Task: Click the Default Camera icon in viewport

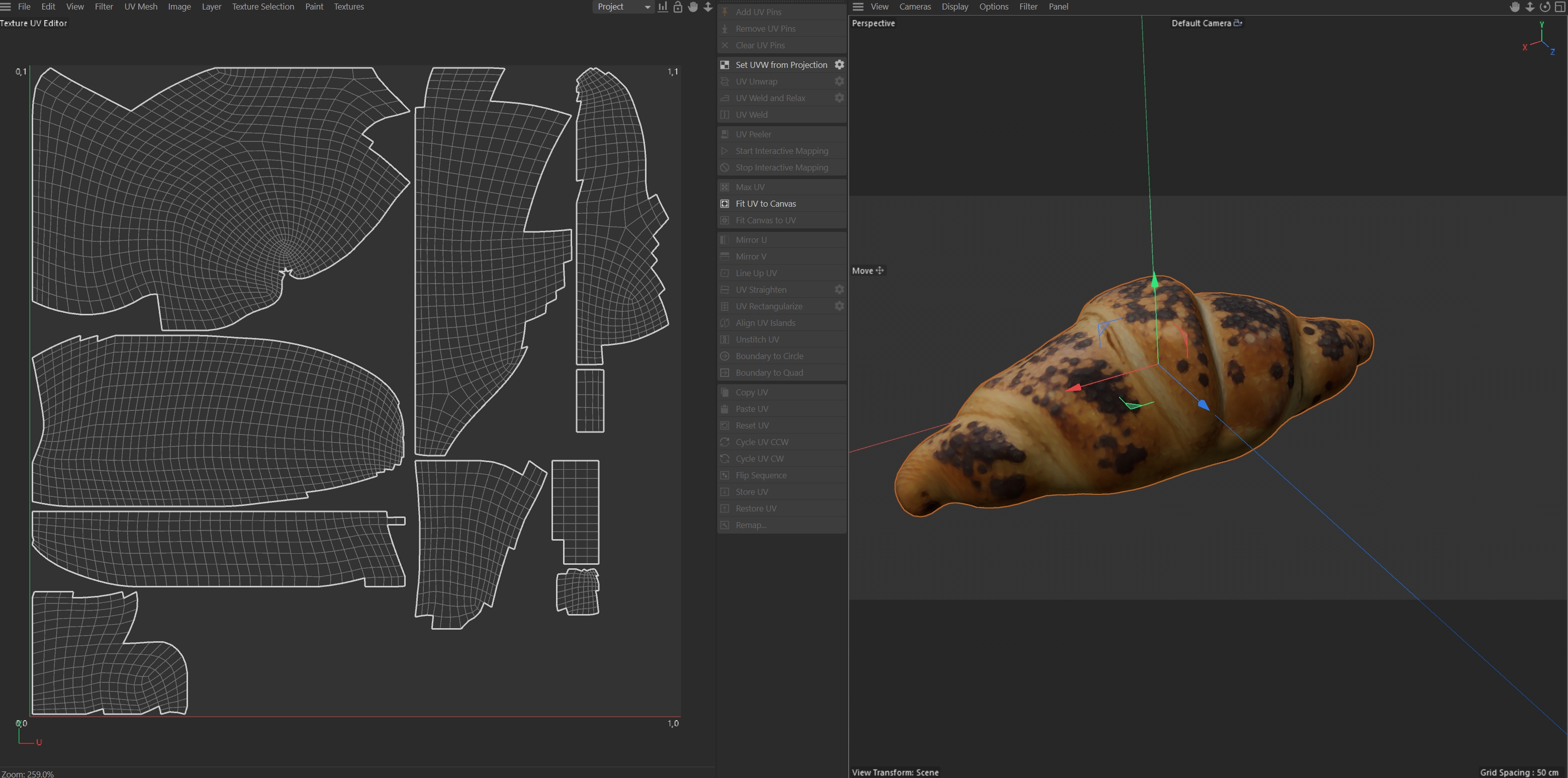Action: (x=1238, y=23)
